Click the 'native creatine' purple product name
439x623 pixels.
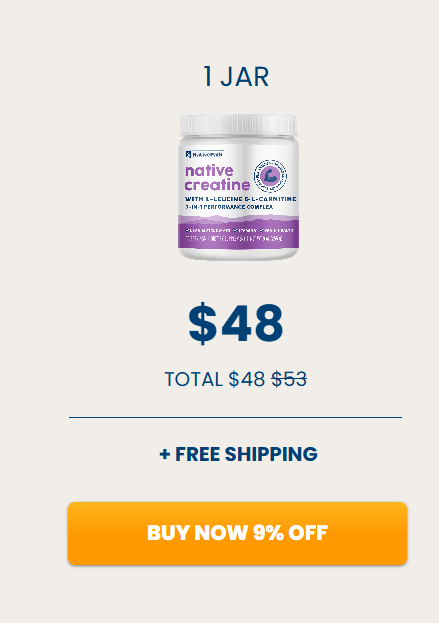pos(217,178)
